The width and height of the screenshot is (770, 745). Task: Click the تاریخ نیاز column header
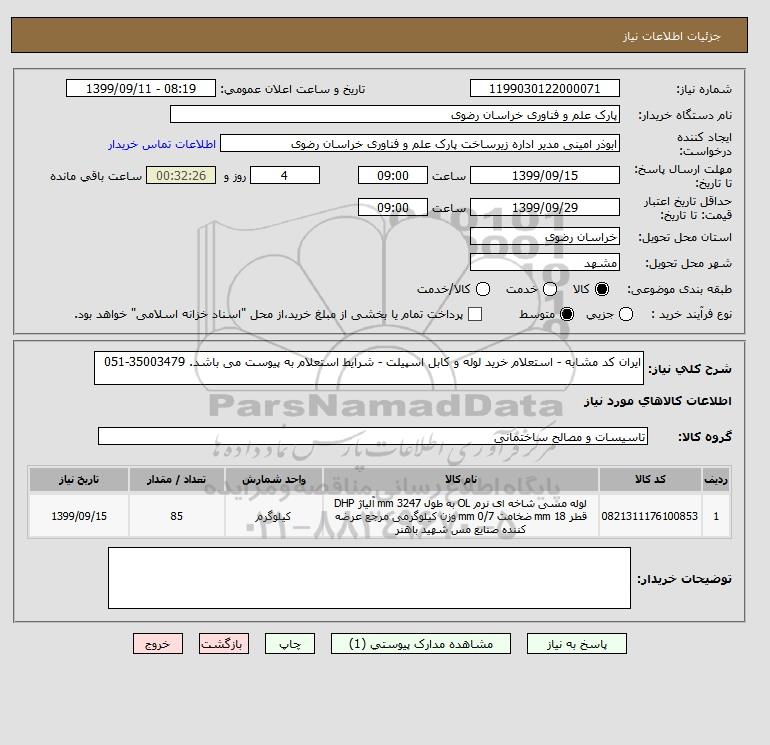[79, 479]
